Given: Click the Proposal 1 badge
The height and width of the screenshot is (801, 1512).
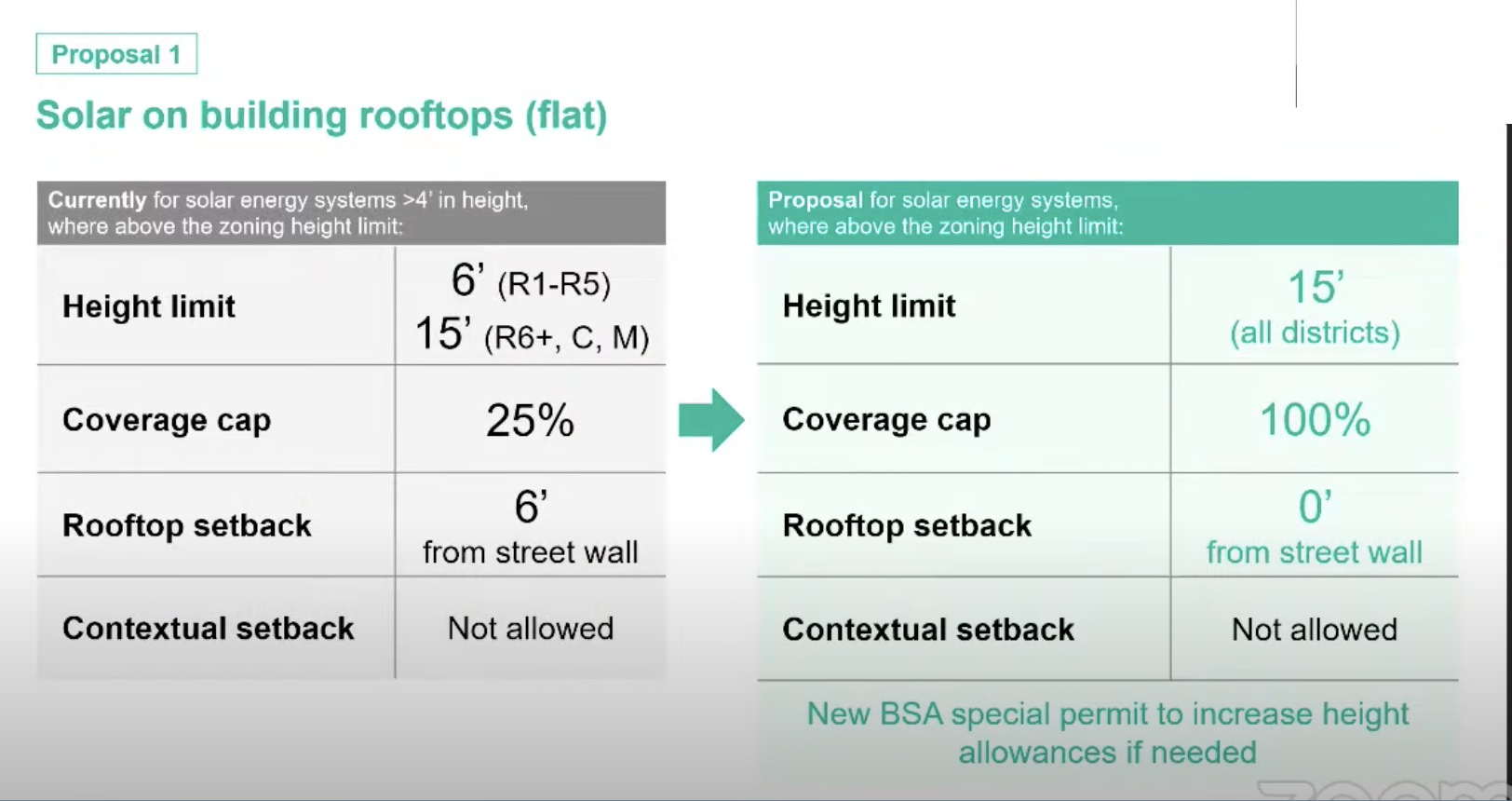Looking at the screenshot, I should (x=116, y=55).
